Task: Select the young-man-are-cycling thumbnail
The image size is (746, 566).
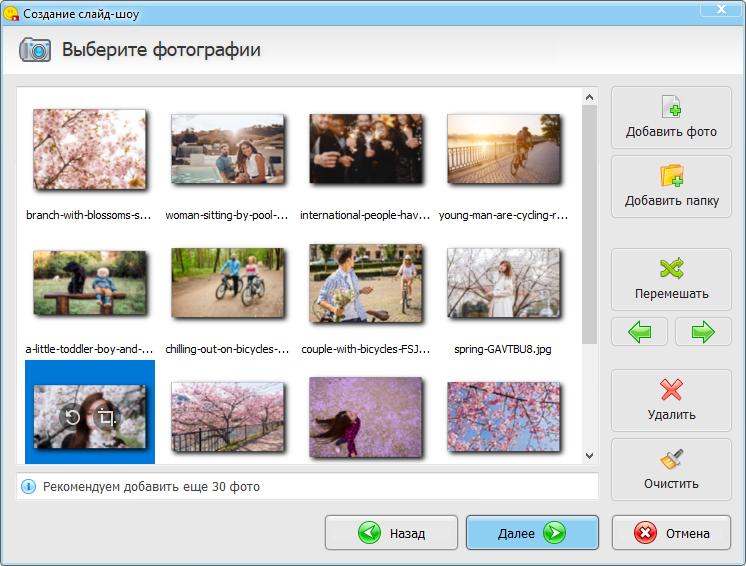Action: 504,149
